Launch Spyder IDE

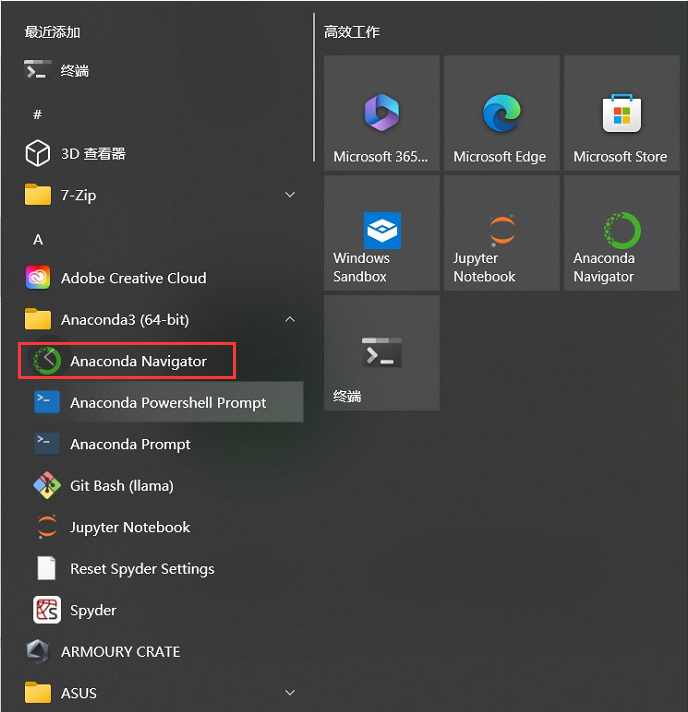click(x=92, y=610)
